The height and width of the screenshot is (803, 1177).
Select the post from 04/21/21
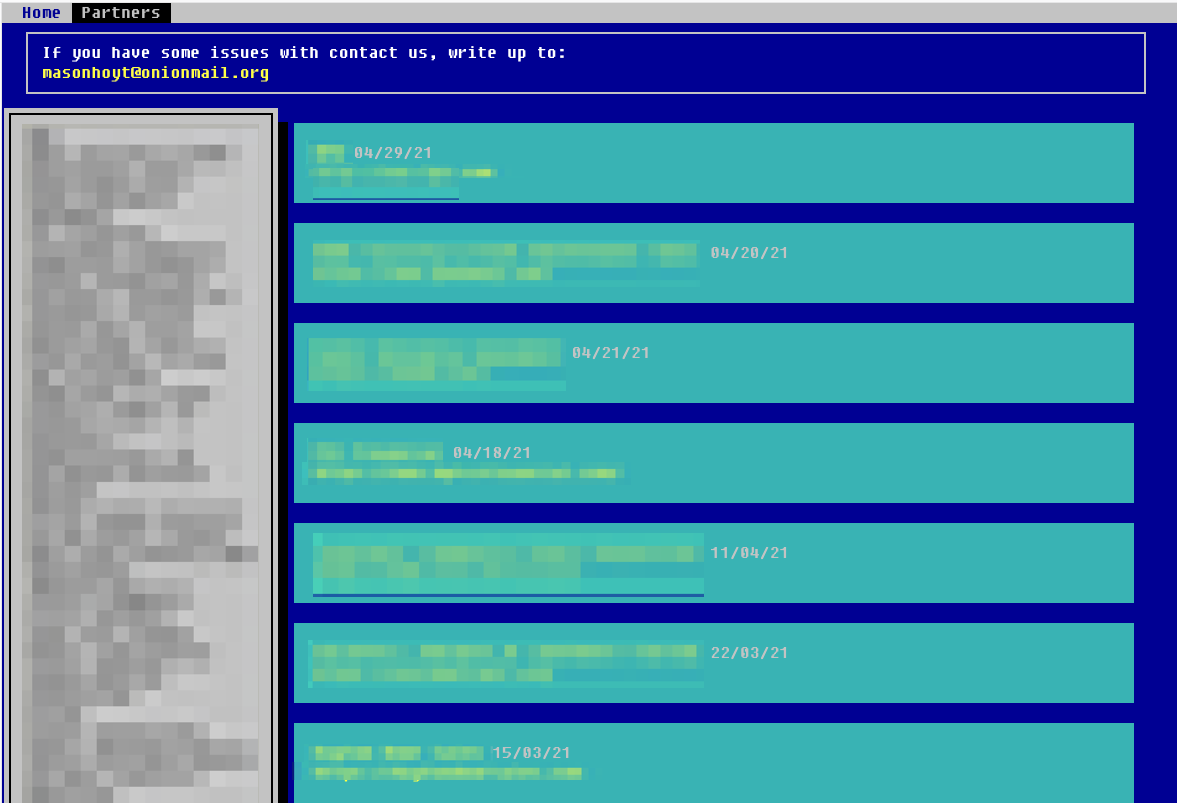pyautogui.click(x=713, y=362)
